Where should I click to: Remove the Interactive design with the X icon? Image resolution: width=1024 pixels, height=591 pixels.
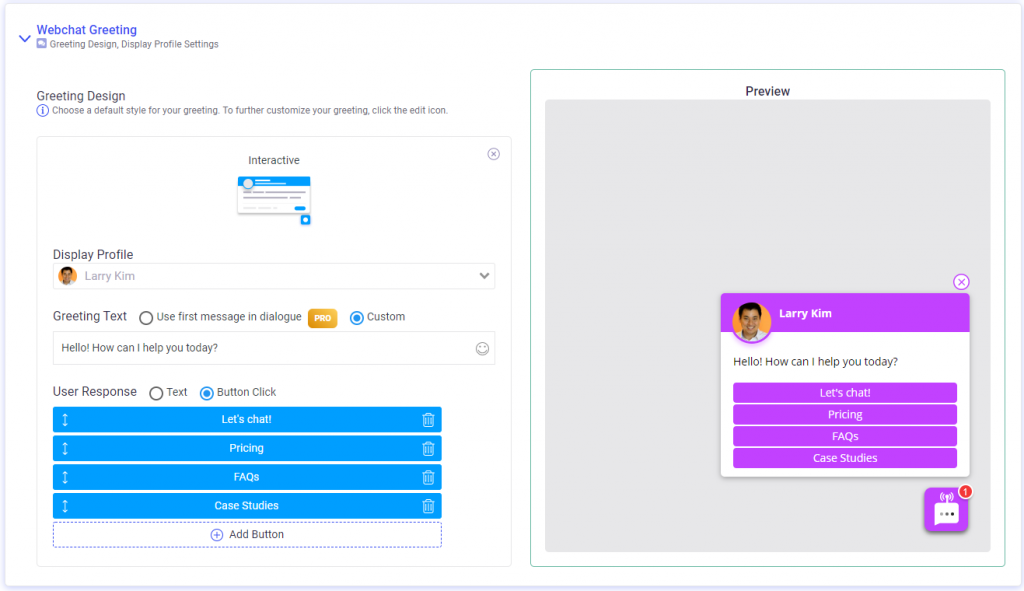(494, 154)
